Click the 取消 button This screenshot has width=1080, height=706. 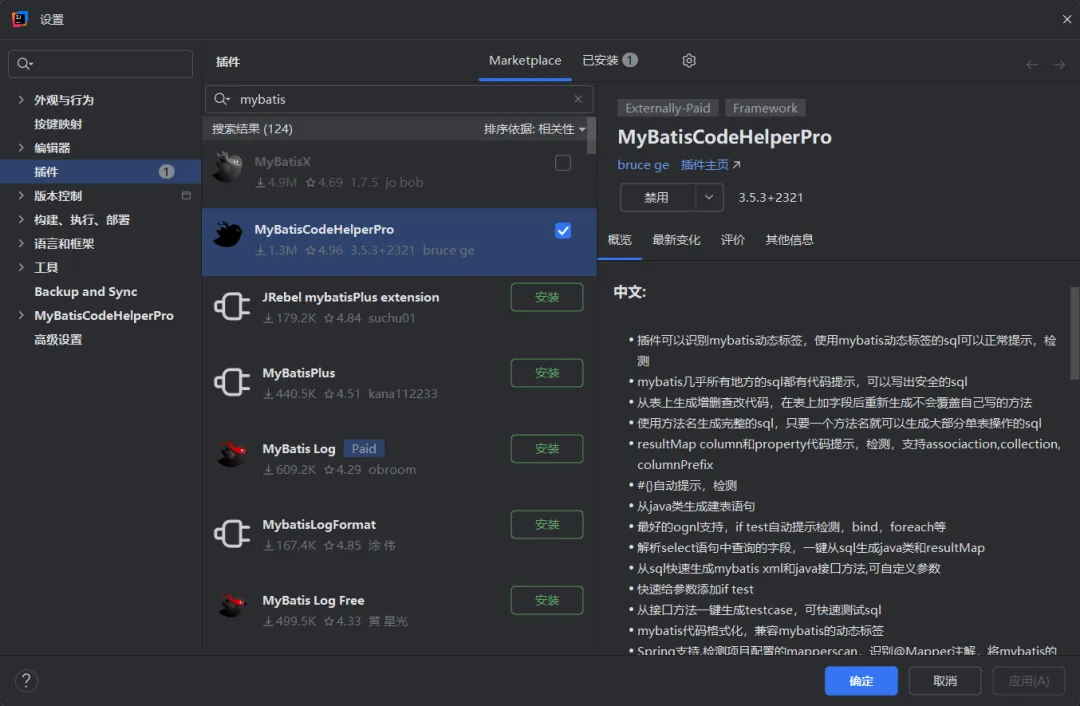(945, 681)
